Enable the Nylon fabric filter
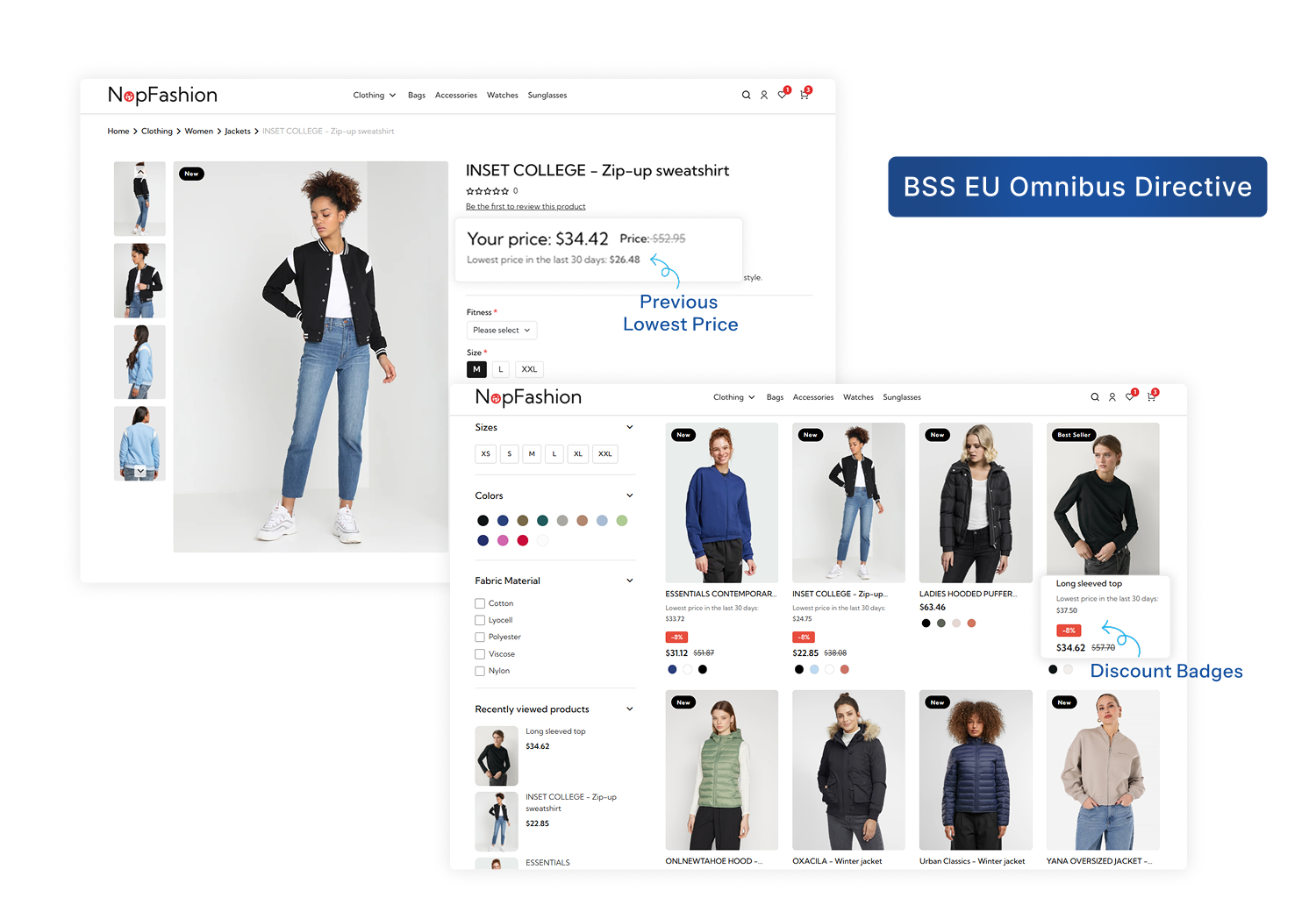This screenshot has height=912, width=1316. point(480,671)
